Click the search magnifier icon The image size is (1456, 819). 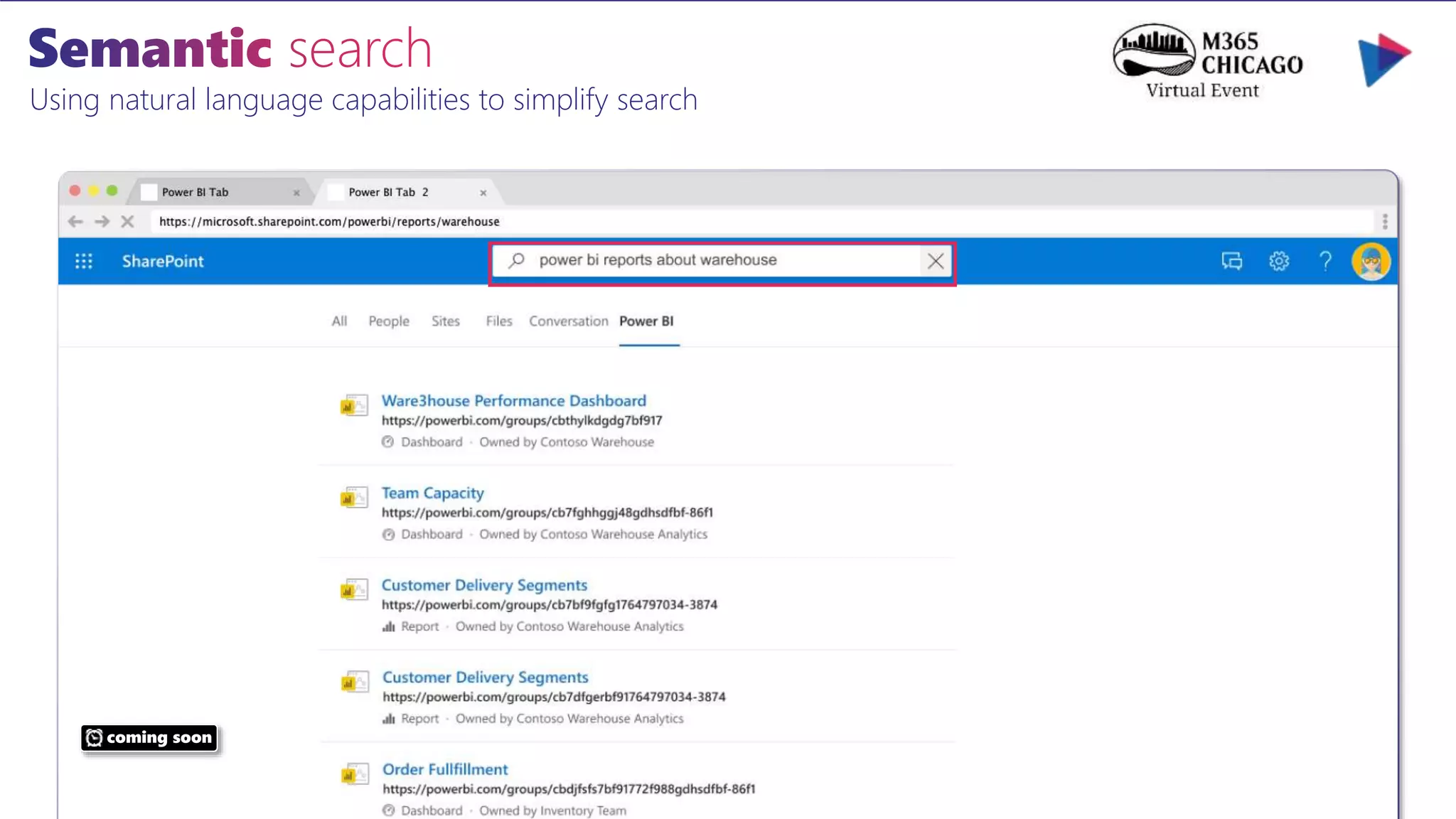coord(517,260)
